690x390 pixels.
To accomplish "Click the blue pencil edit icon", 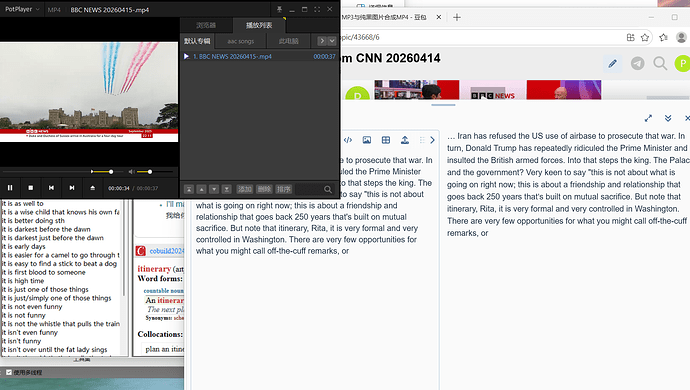I will pyautogui.click(x=612, y=64).
